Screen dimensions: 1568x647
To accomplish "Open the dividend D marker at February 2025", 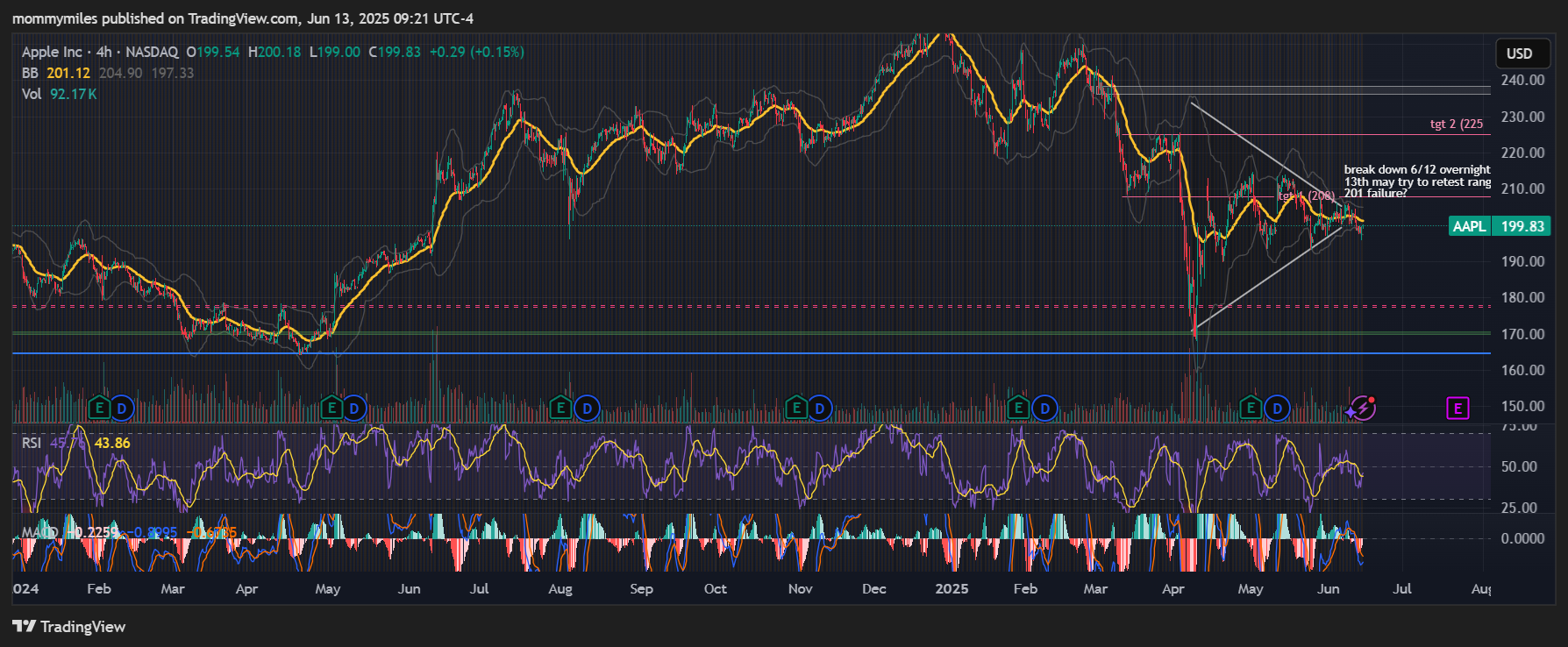I will pos(1044,408).
